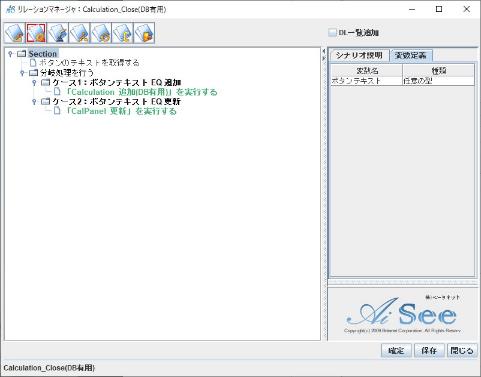Screen dimensions: 481x377
Task: Click the toolbar icon with blue stamp
Action: (x=58, y=33)
